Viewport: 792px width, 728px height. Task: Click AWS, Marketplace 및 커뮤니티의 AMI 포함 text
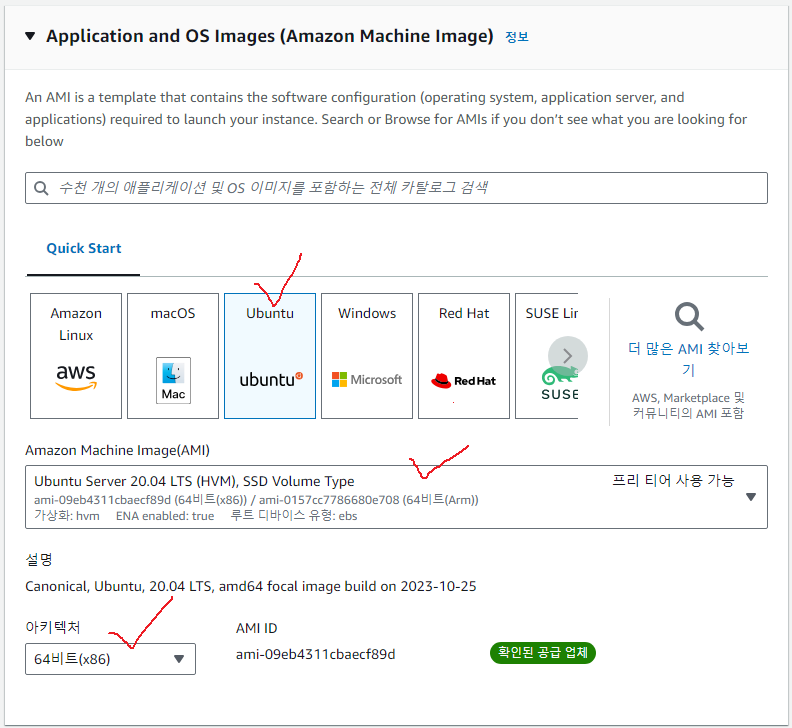[688, 406]
